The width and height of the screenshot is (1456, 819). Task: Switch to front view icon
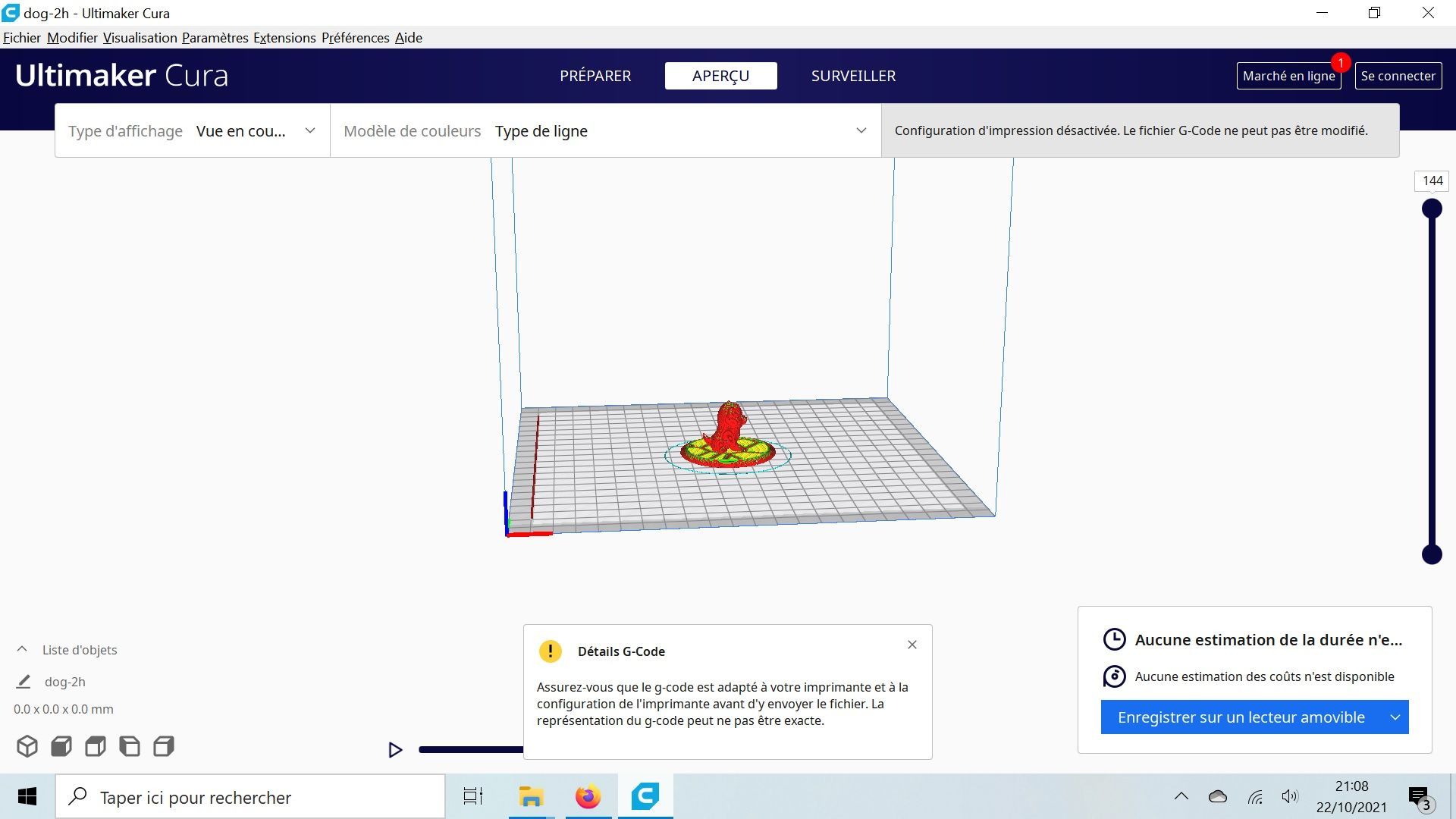point(61,746)
